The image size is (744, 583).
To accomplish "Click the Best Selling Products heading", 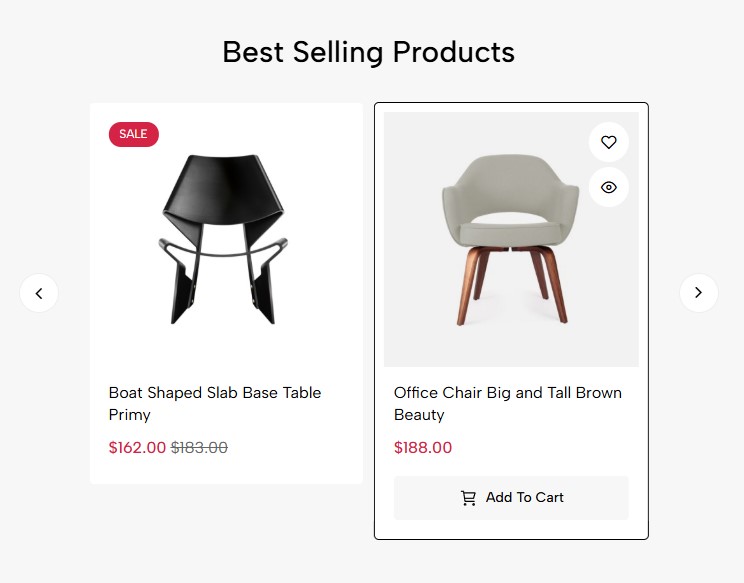I will click(x=368, y=52).
